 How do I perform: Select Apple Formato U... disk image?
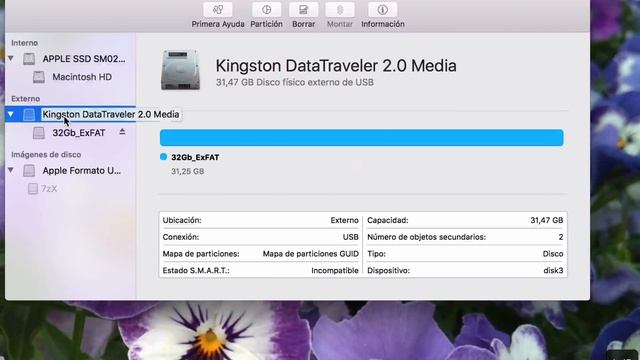82,171
